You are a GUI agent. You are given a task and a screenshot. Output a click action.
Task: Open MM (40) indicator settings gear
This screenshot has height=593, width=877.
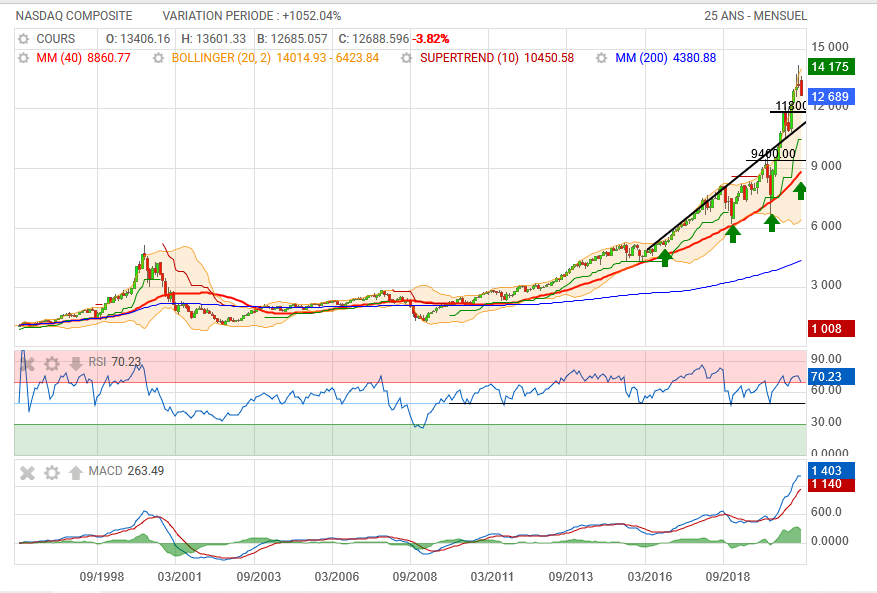(x=23, y=58)
